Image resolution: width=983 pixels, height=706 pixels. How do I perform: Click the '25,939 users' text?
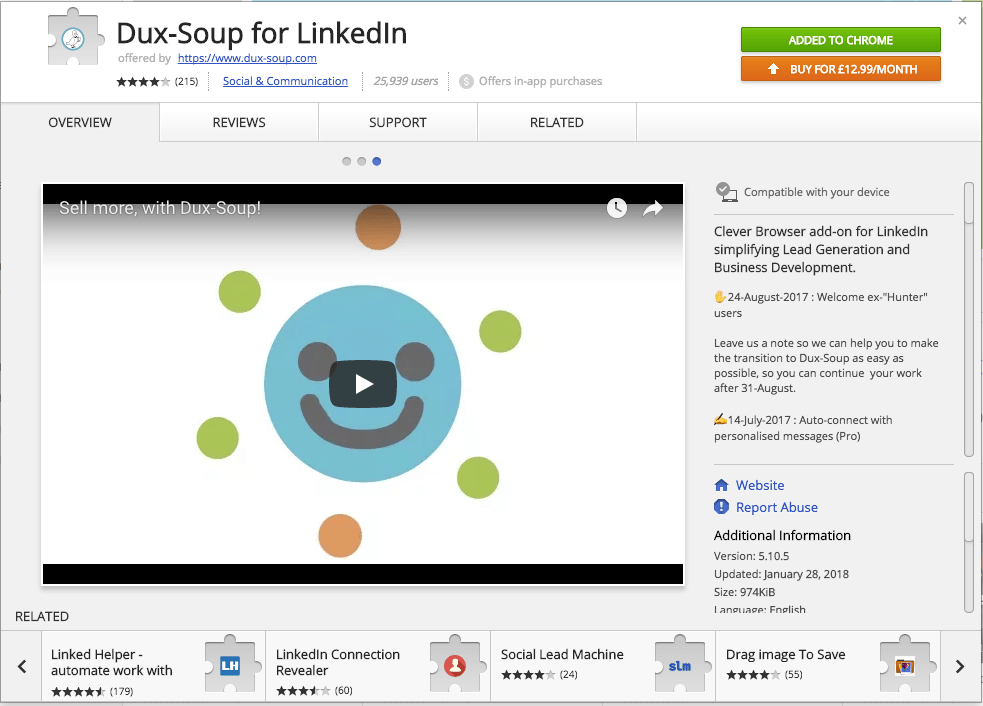[406, 81]
